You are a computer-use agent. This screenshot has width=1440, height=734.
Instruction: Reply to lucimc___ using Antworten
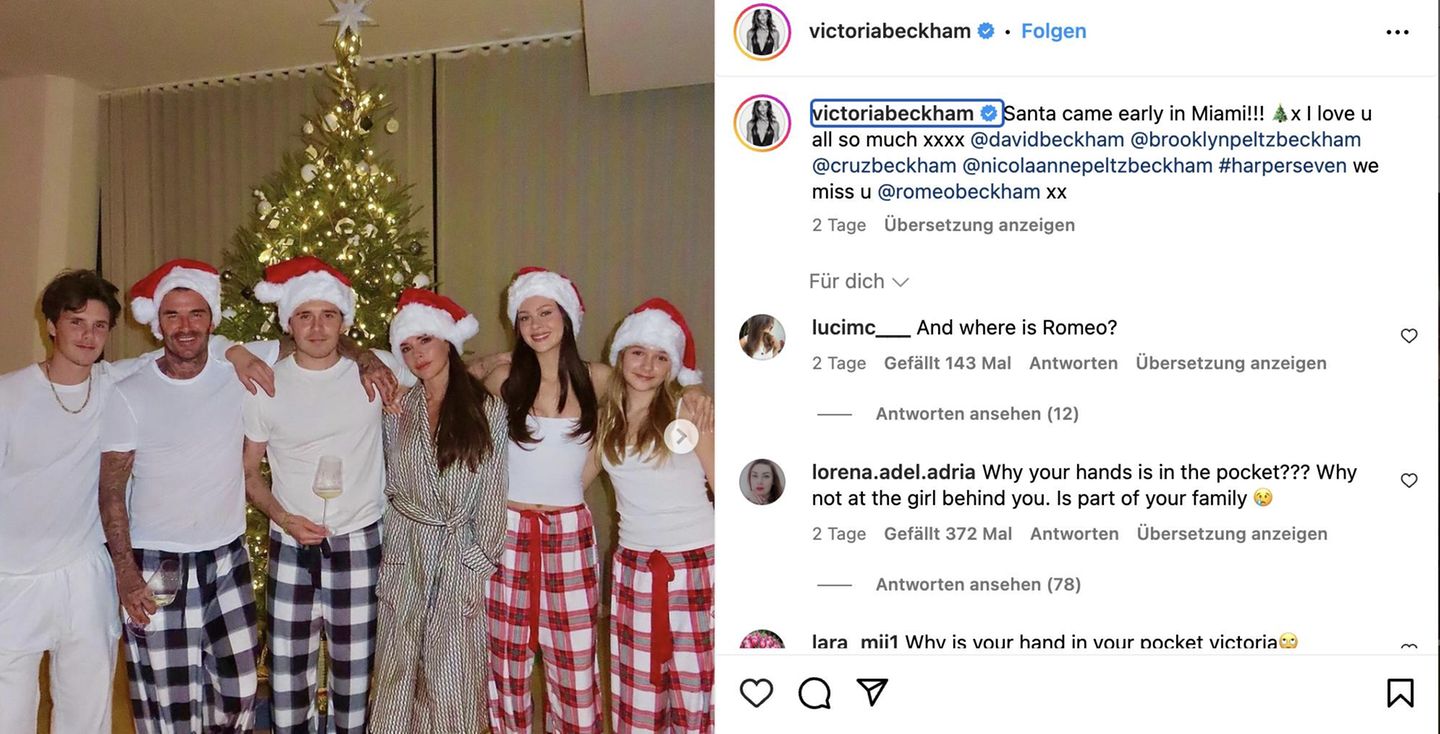coord(1073,363)
